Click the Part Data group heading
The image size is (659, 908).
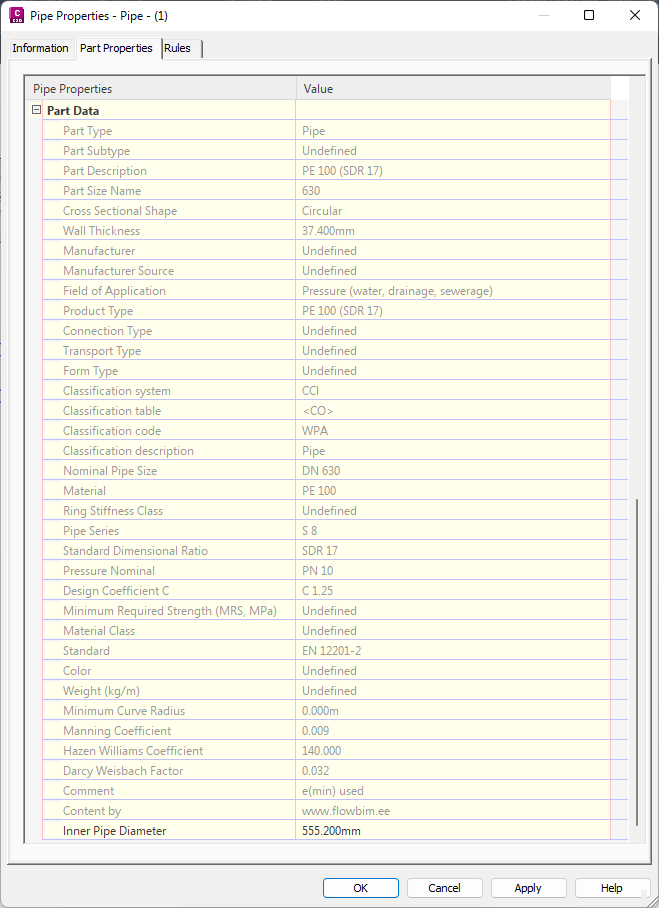(x=73, y=111)
